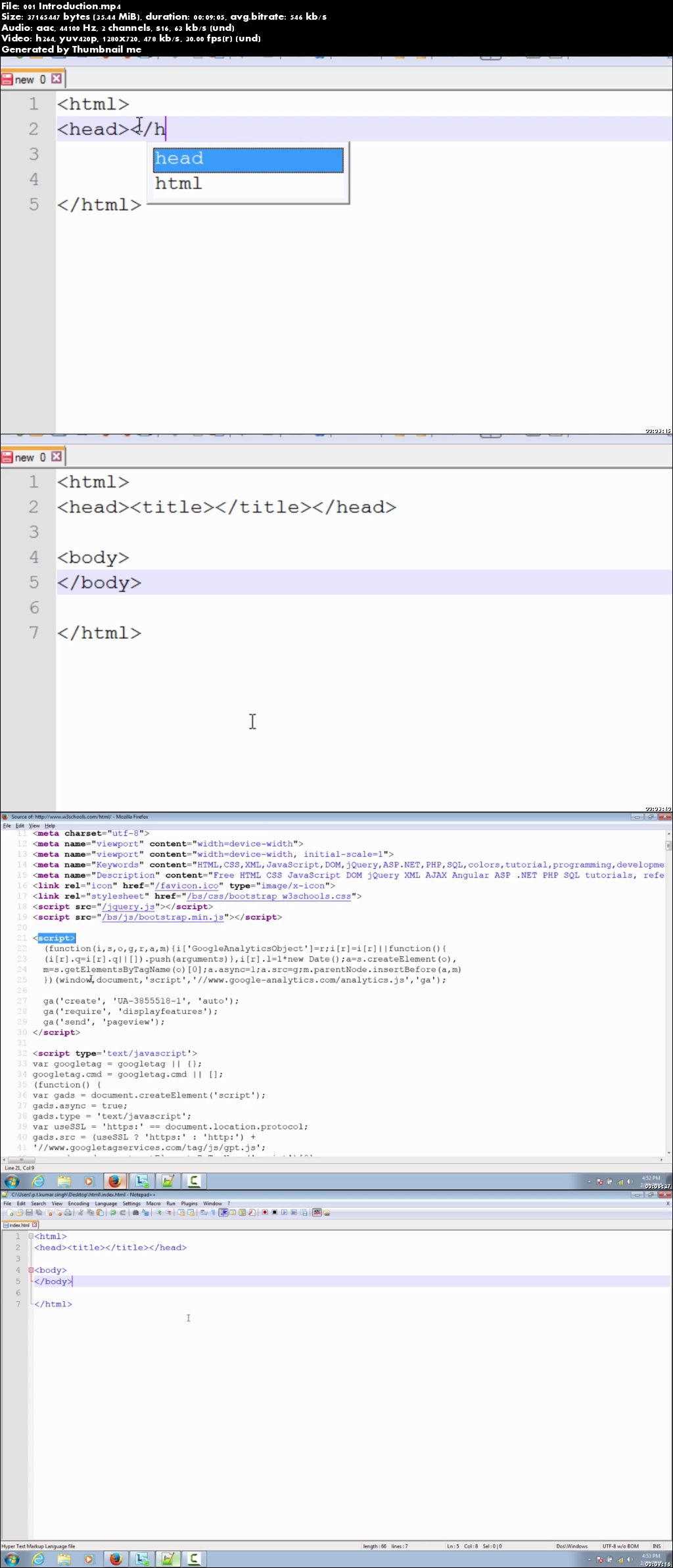The height and width of the screenshot is (1568, 673).
Task: Select 'html' in the autocomplete popup
Action: (x=248, y=184)
